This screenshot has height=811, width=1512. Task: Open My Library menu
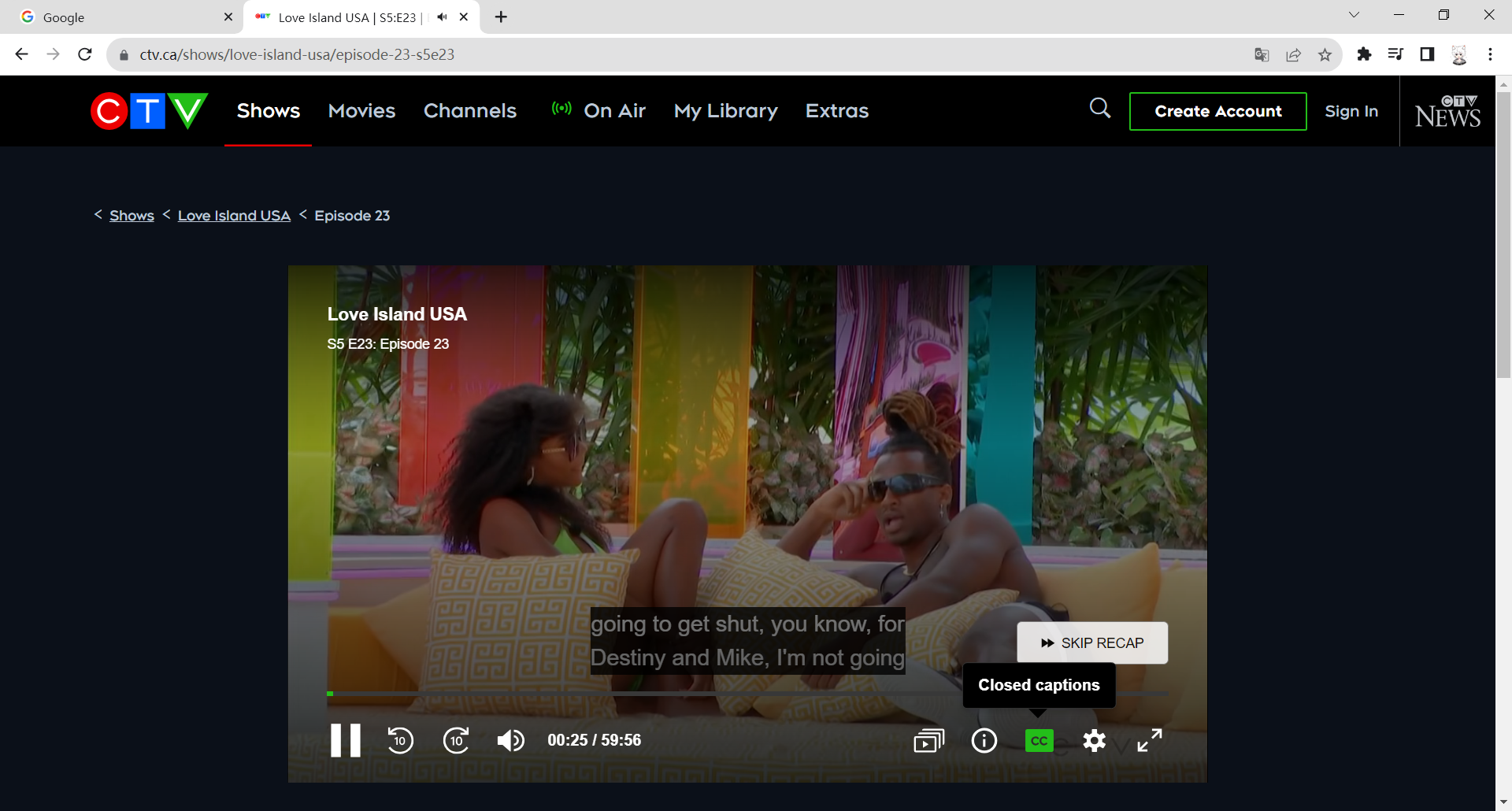click(726, 111)
